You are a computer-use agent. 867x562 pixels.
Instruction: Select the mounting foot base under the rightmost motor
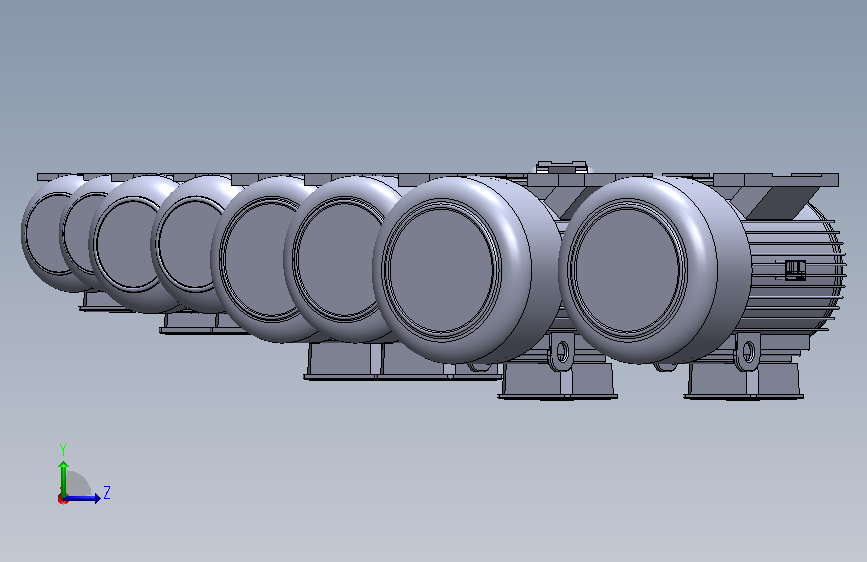point(744,396)
